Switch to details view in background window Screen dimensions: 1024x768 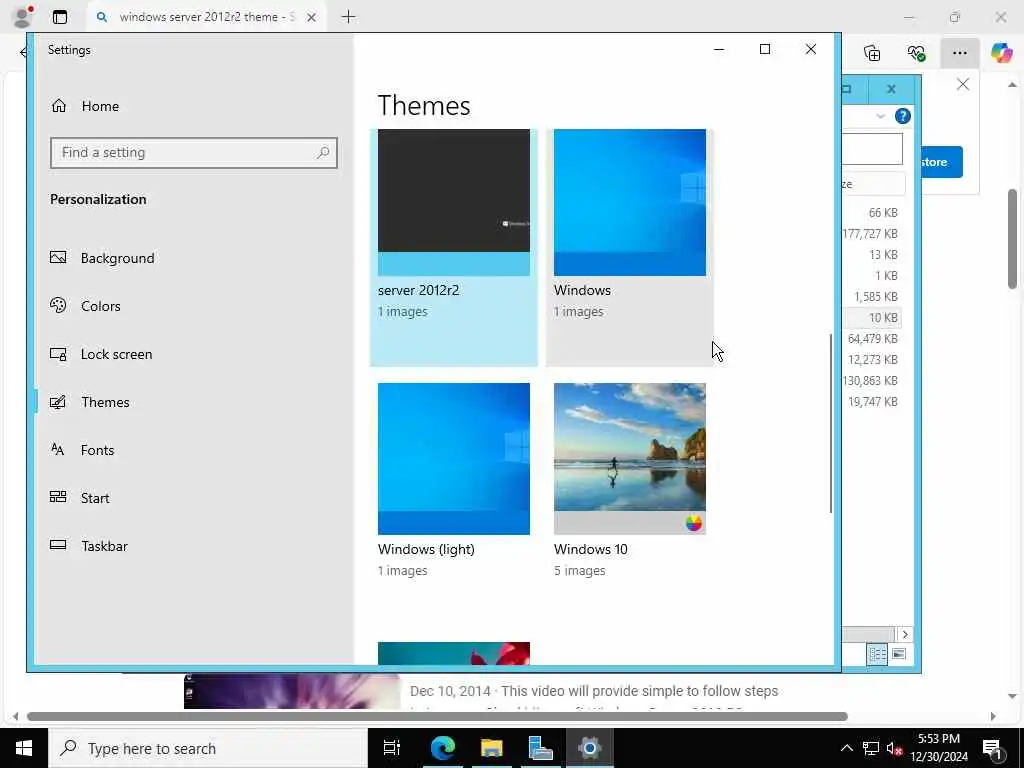point(877,654)
